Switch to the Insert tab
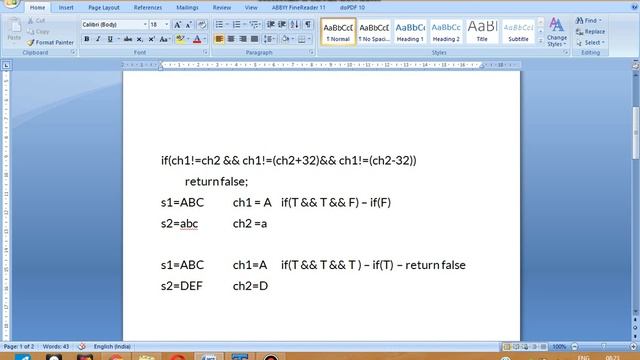 (x=66, y=7)
